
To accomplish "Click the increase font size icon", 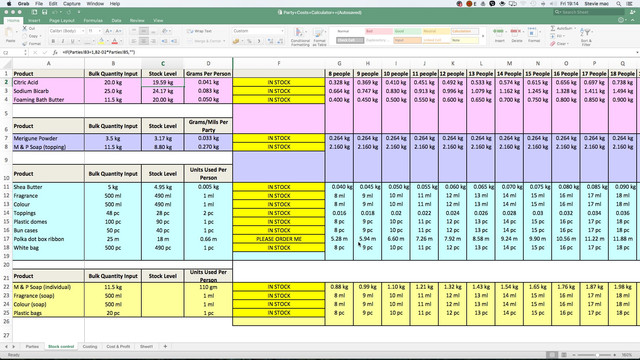I will [109, 31].
